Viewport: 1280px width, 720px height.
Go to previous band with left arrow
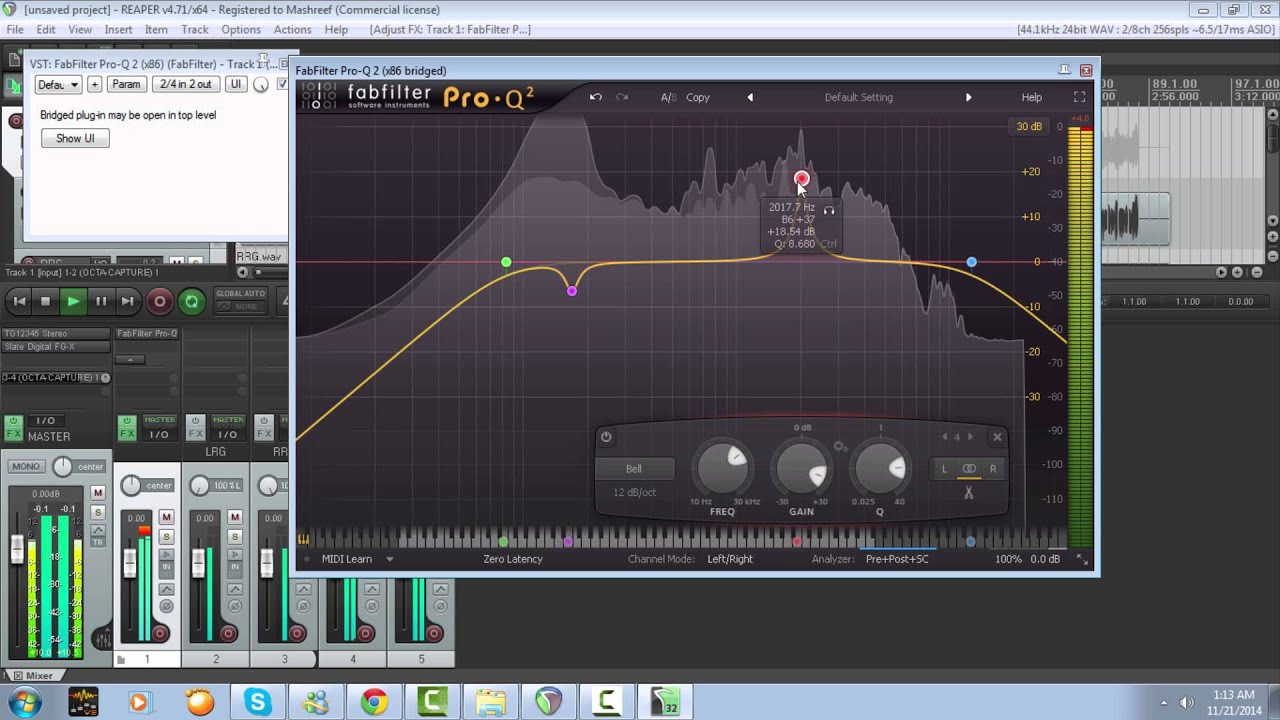pos(944,437)
